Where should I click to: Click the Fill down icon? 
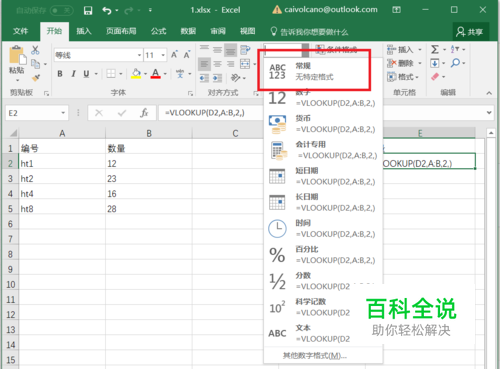(x=435, y=63)
